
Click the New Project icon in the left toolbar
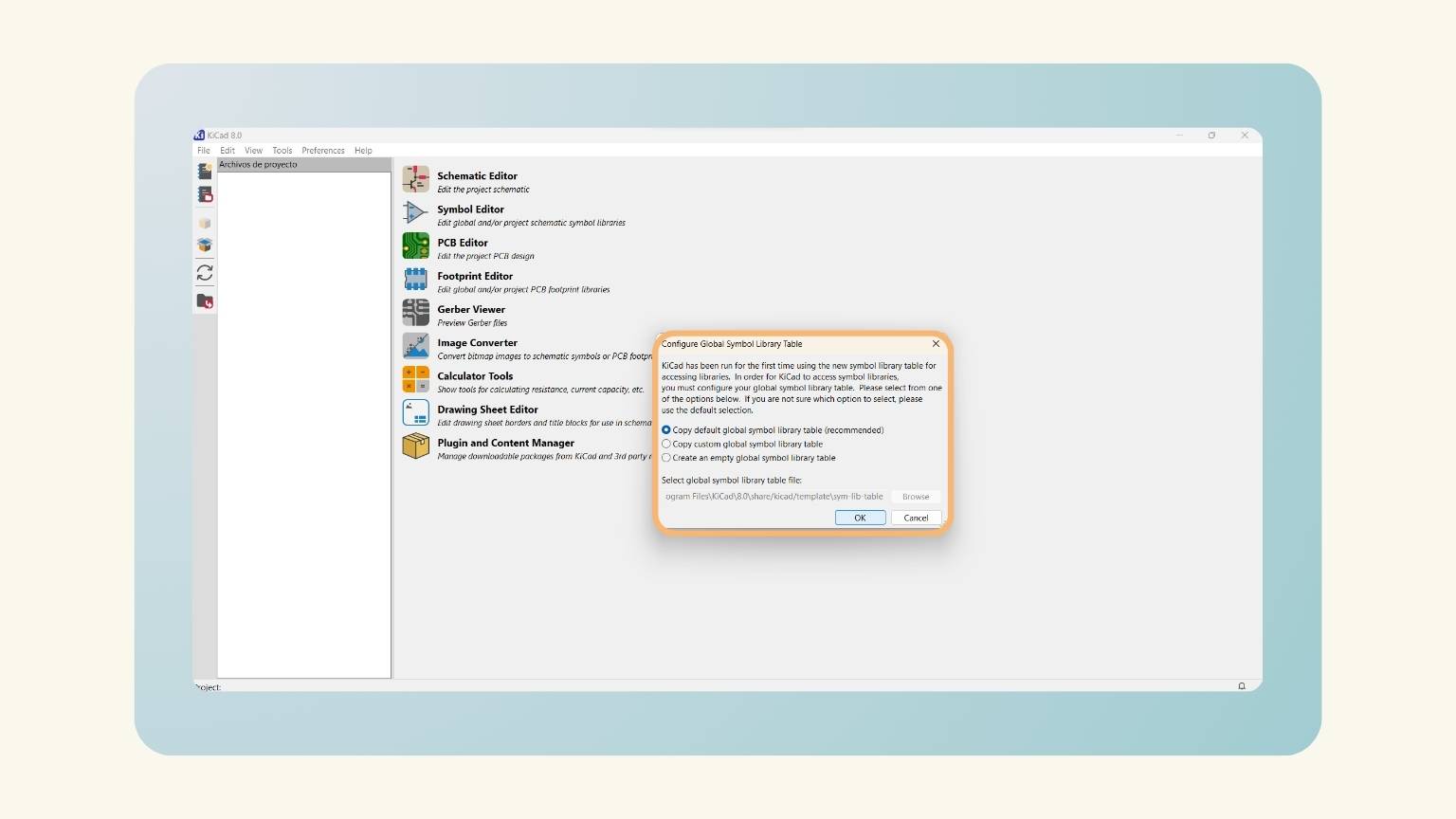point(205,172)
